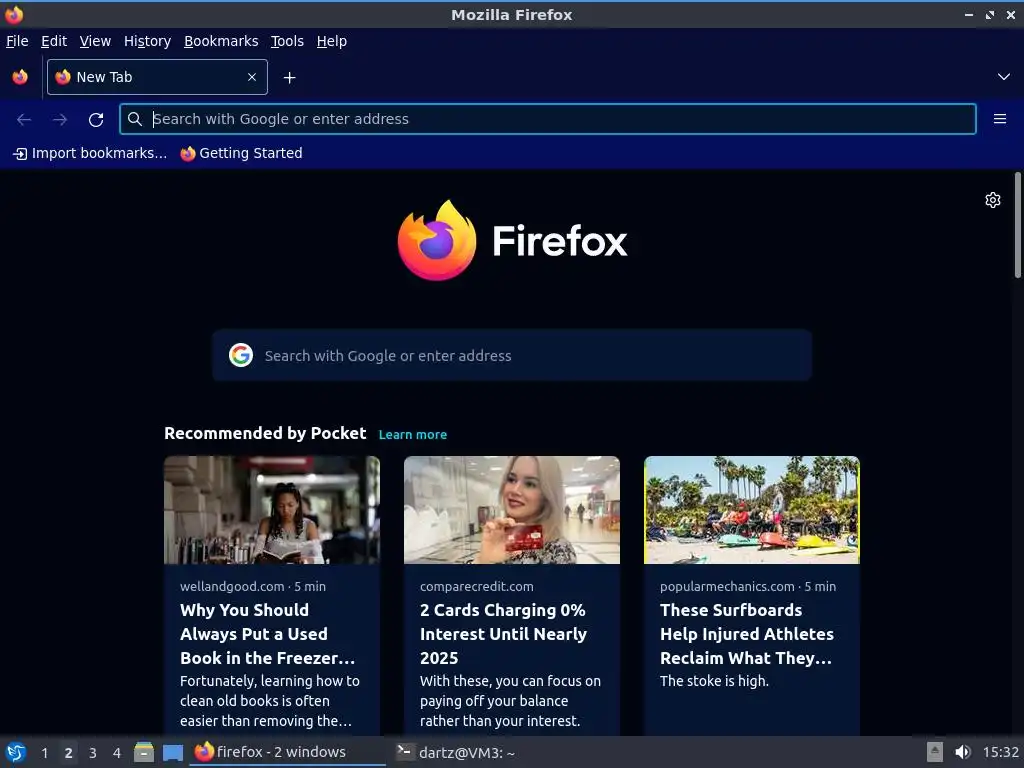Click the search magnifier in the address bar
The width and height of the screenshot is (1024, 768).
[x=135, y=119]
